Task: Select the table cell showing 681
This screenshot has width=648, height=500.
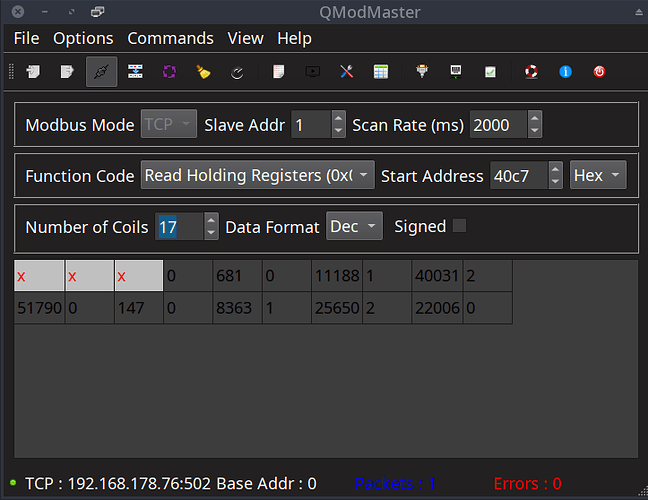Action: coord(237,276)
